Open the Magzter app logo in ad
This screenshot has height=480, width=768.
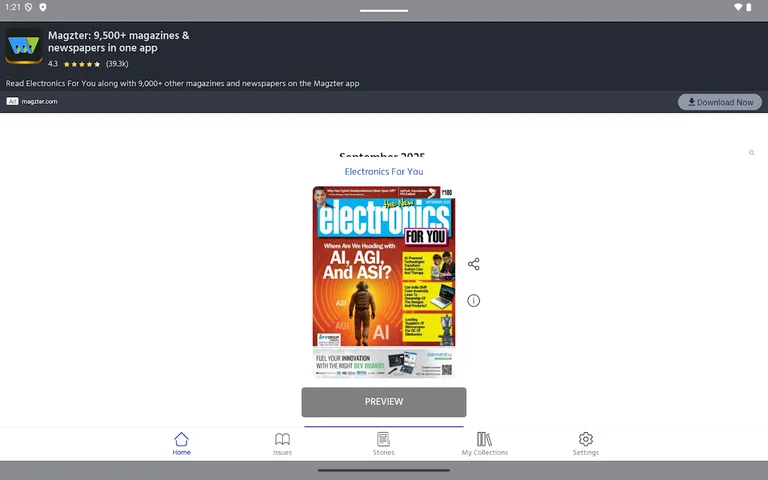24,46
